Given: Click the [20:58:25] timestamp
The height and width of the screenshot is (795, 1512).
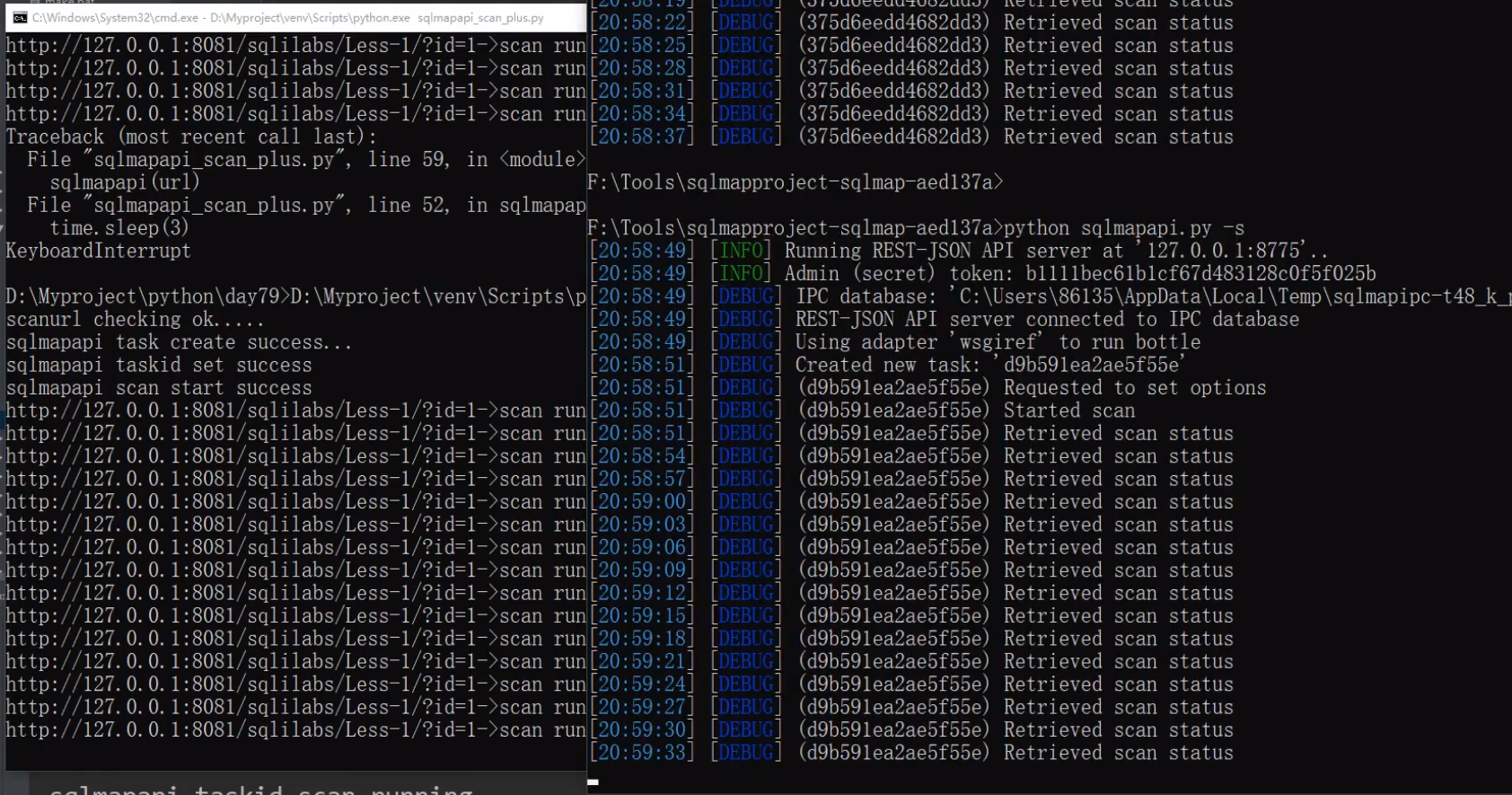Looking at the screenshot, I should pyautogui.click(x=642, y=45).
